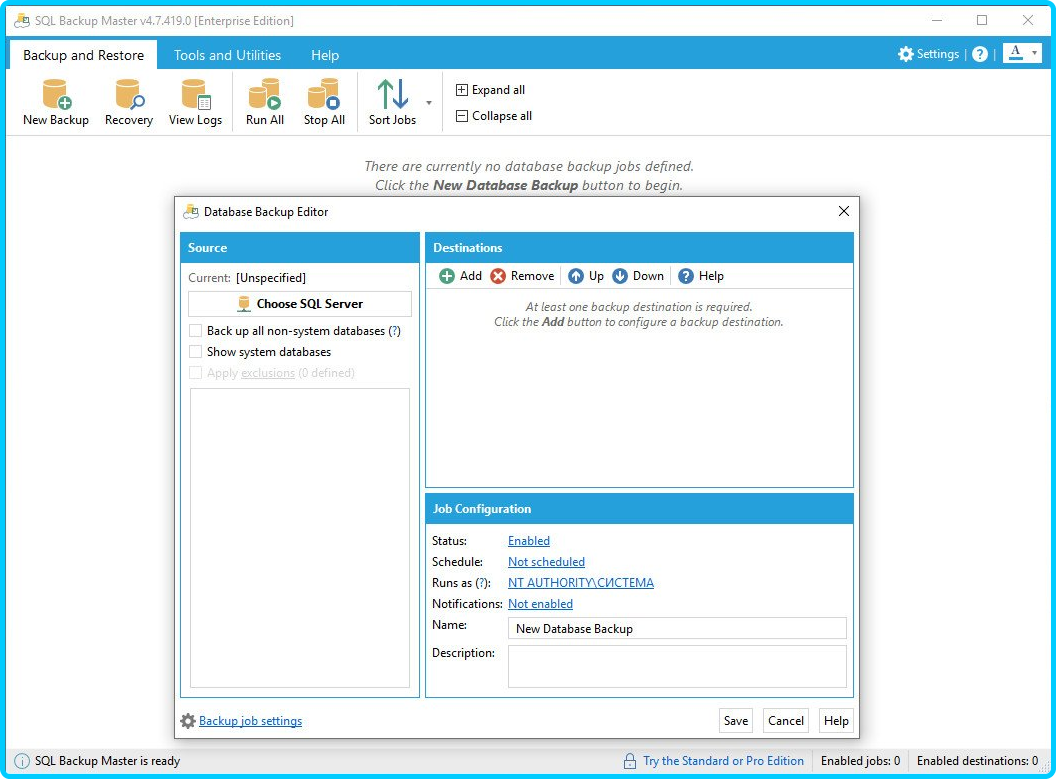
Task: Open the font style dropdown at top right
Action: [1022, 53]
